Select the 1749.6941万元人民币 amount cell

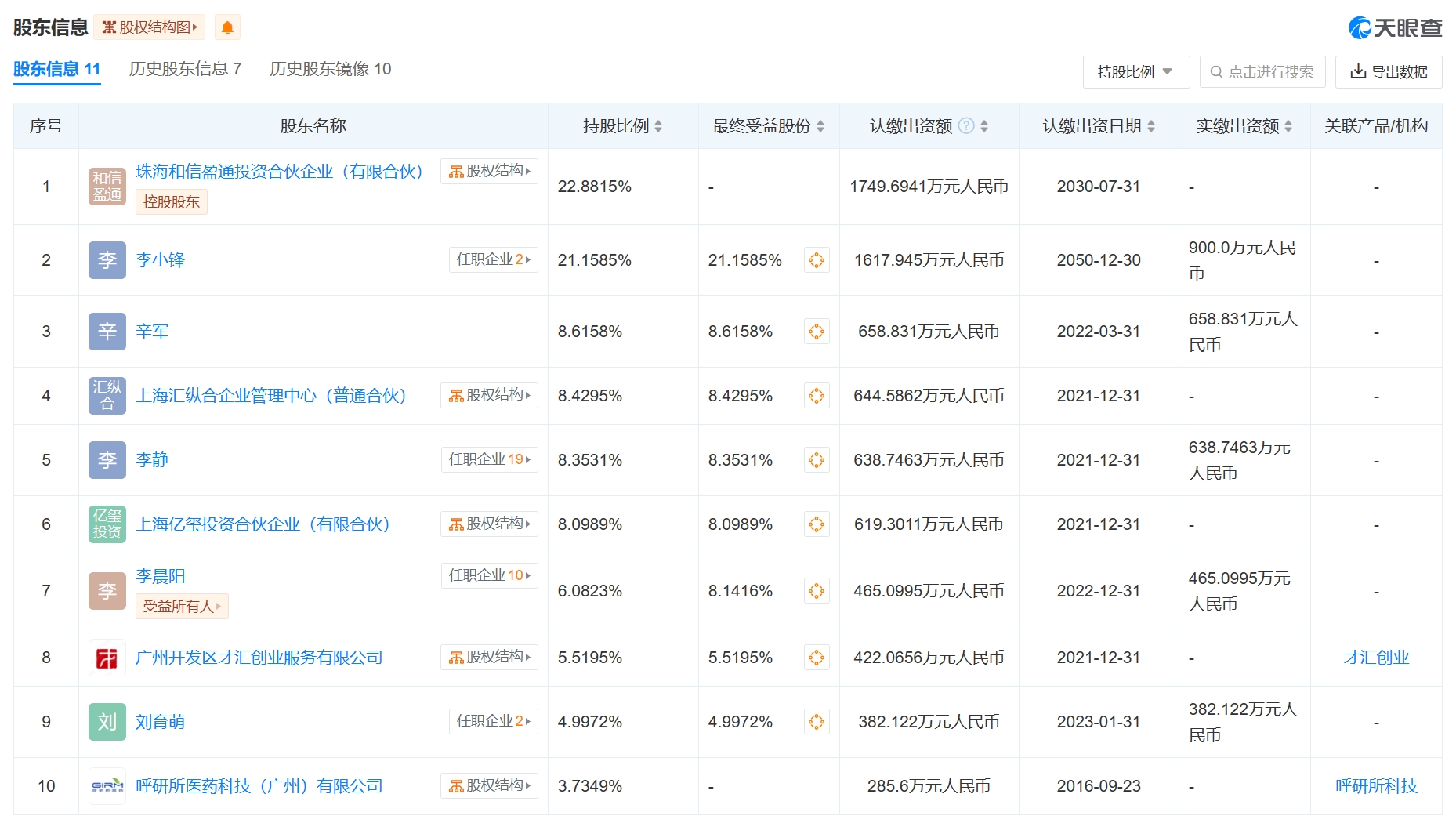click(929, 187)
